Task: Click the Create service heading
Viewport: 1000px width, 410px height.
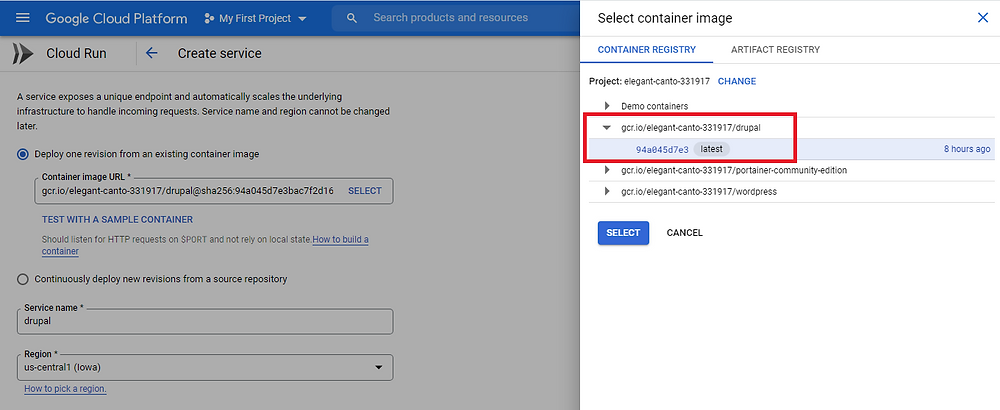Action: tap(219, 54)
